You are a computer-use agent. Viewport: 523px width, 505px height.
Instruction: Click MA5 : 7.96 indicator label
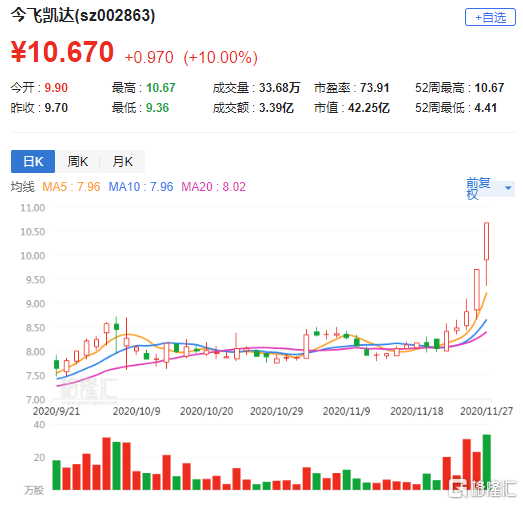(x=71, y=187)
